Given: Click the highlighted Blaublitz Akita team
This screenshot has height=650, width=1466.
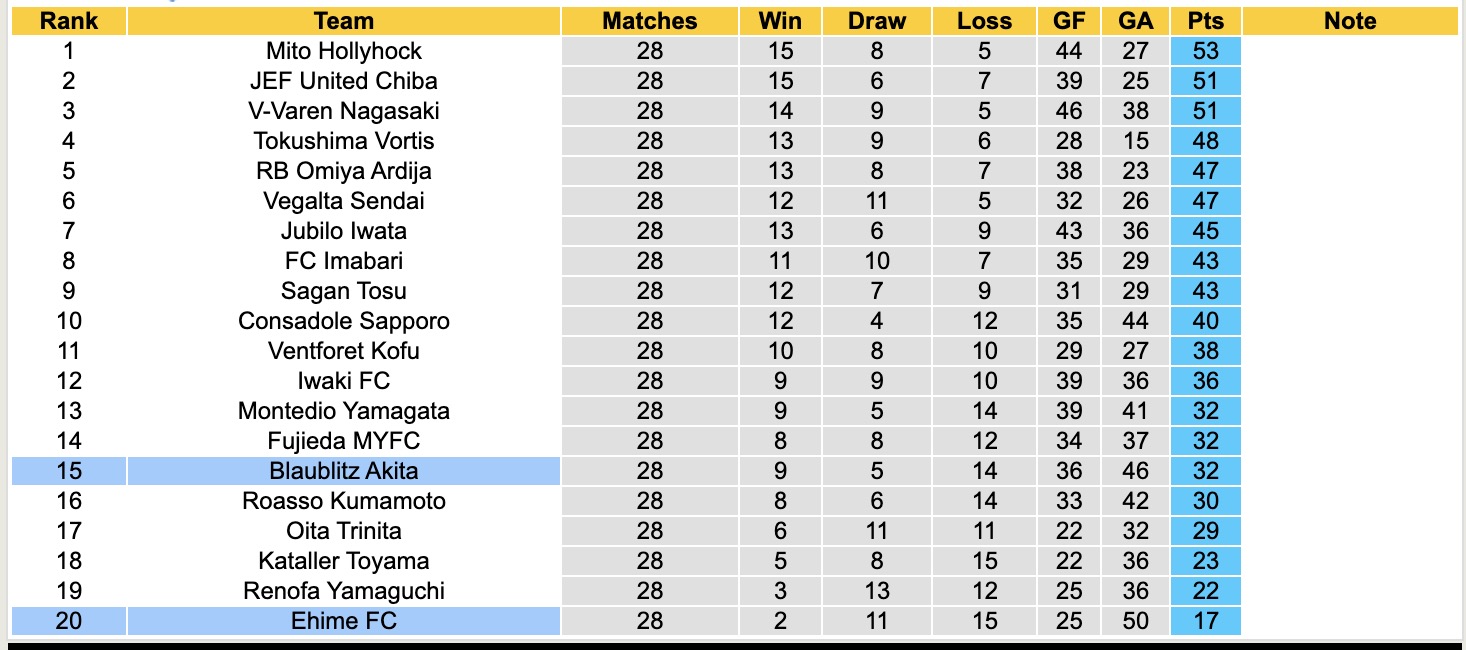Looking at the screenshot, I should coord(343,471).
